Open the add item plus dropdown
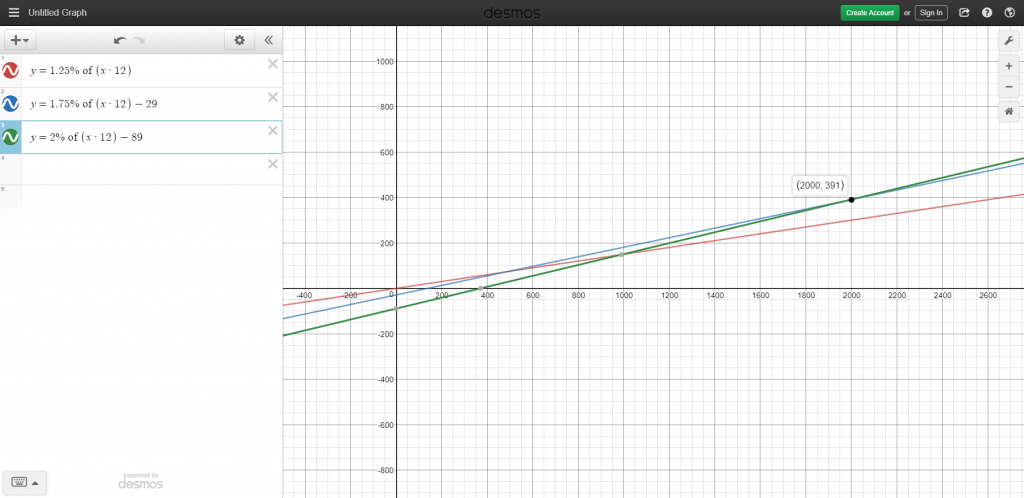The width and height of the screenshot is (1024, 498). click(19, 40)
